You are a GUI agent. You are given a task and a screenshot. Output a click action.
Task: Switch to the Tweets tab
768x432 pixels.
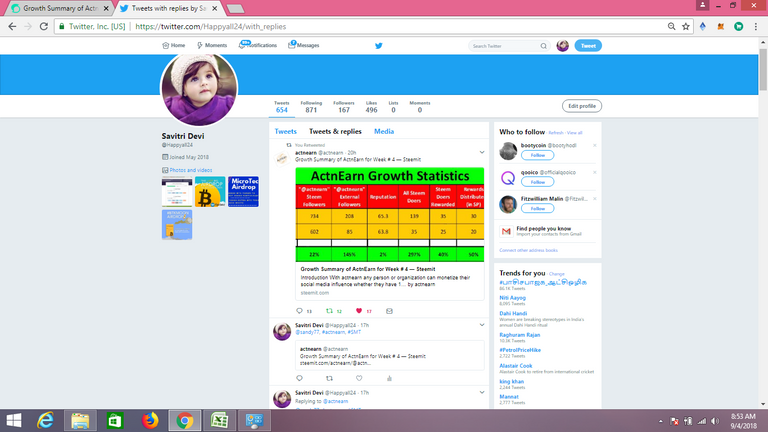286,131
